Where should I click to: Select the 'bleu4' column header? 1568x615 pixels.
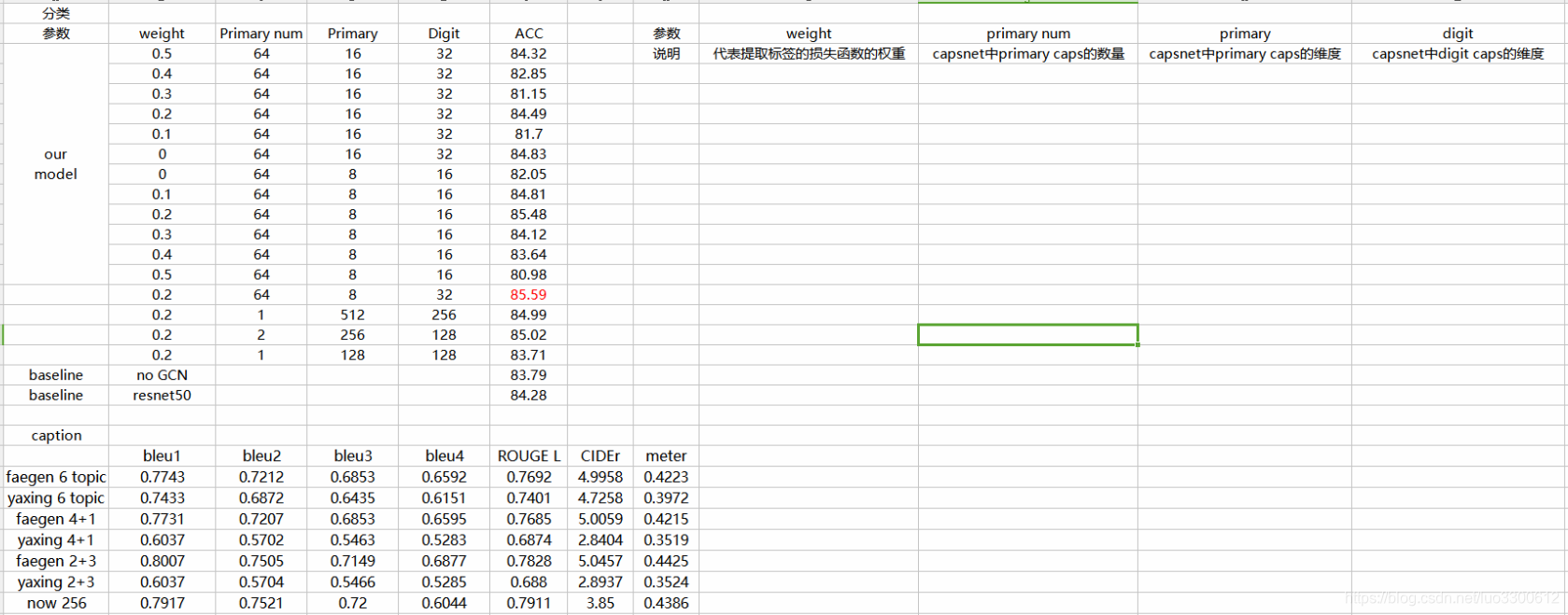pyautogui.click(x=445, y=456)
